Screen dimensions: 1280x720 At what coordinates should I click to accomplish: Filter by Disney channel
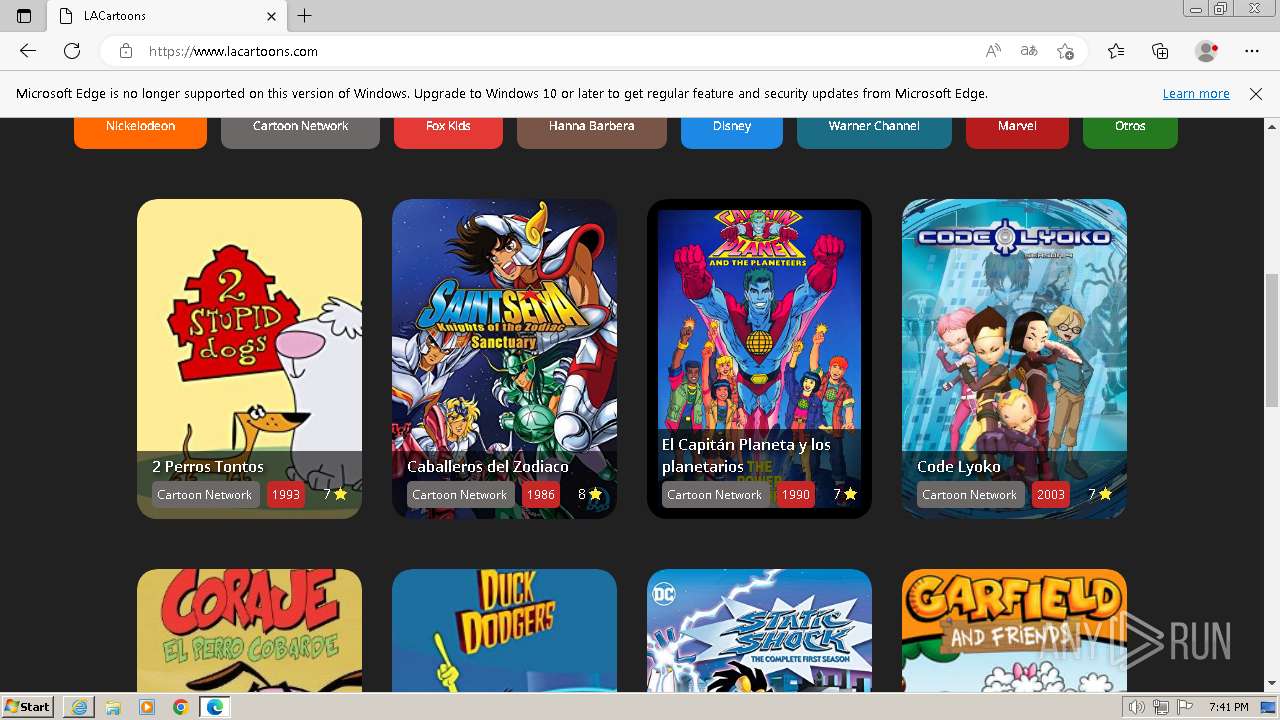[732, 132]
